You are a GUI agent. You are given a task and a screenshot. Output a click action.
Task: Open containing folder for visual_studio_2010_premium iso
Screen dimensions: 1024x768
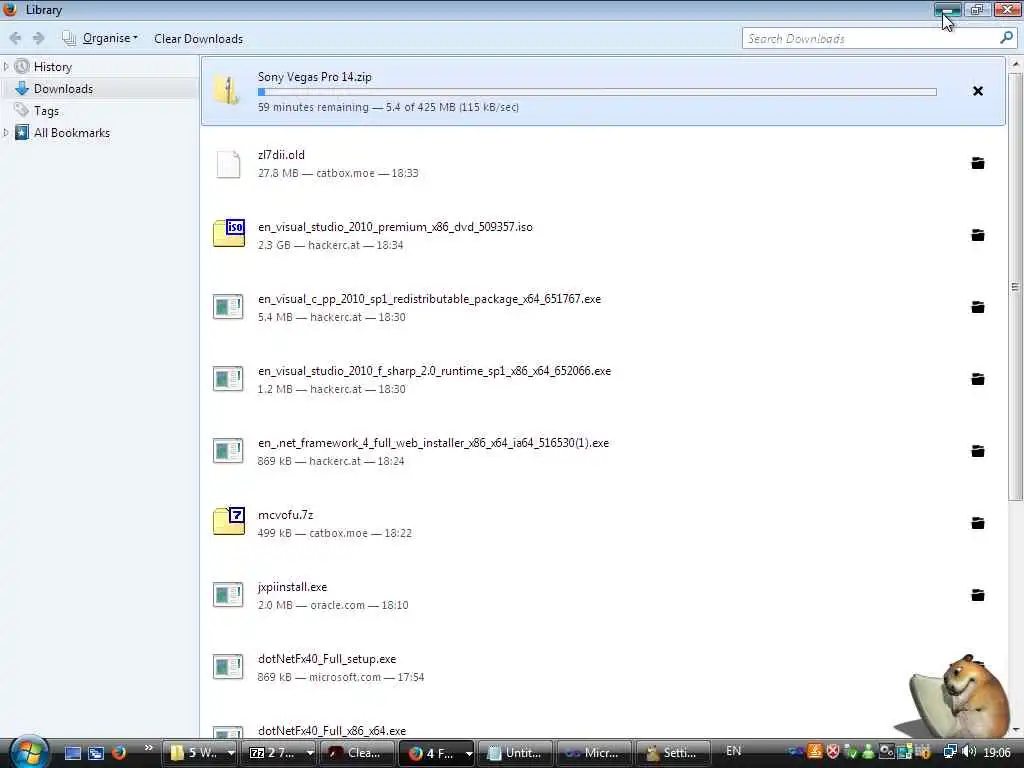(978, 235)
